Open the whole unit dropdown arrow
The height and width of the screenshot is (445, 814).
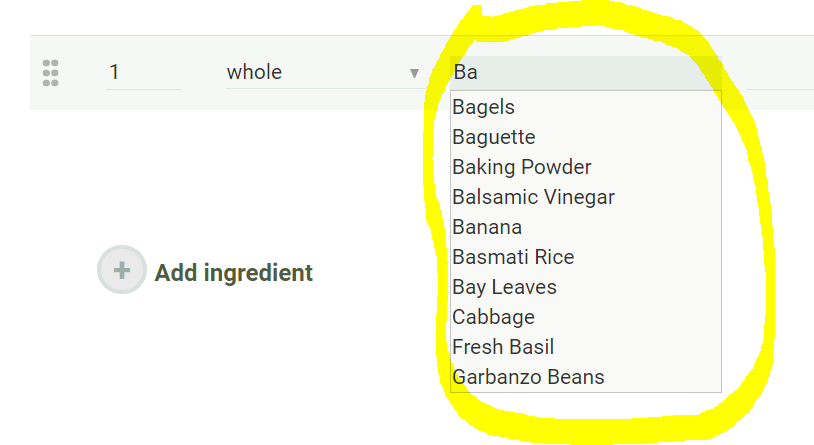coord(414,73)
